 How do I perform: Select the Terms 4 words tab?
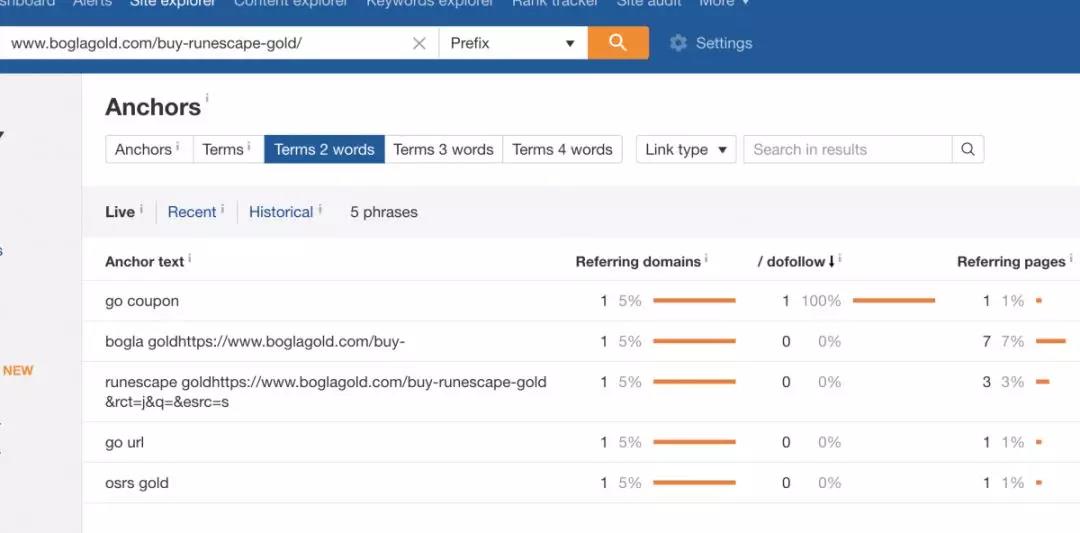pyautogui.click(x=562, y=150)
